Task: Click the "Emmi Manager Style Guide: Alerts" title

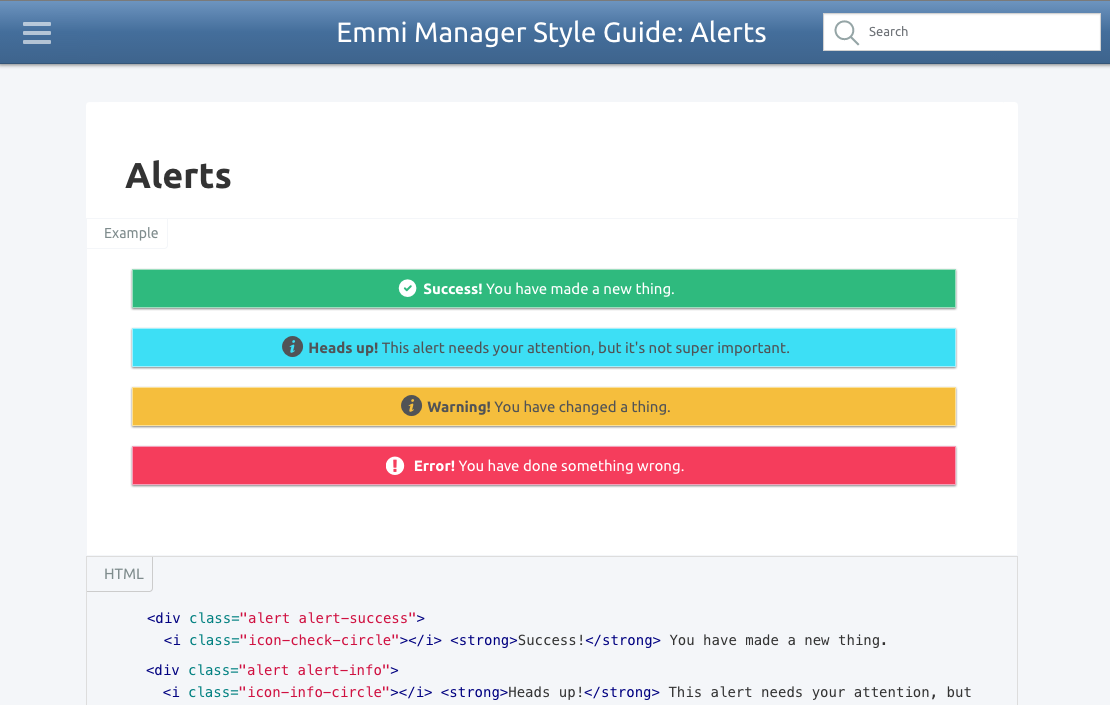Action: point(551,32)
